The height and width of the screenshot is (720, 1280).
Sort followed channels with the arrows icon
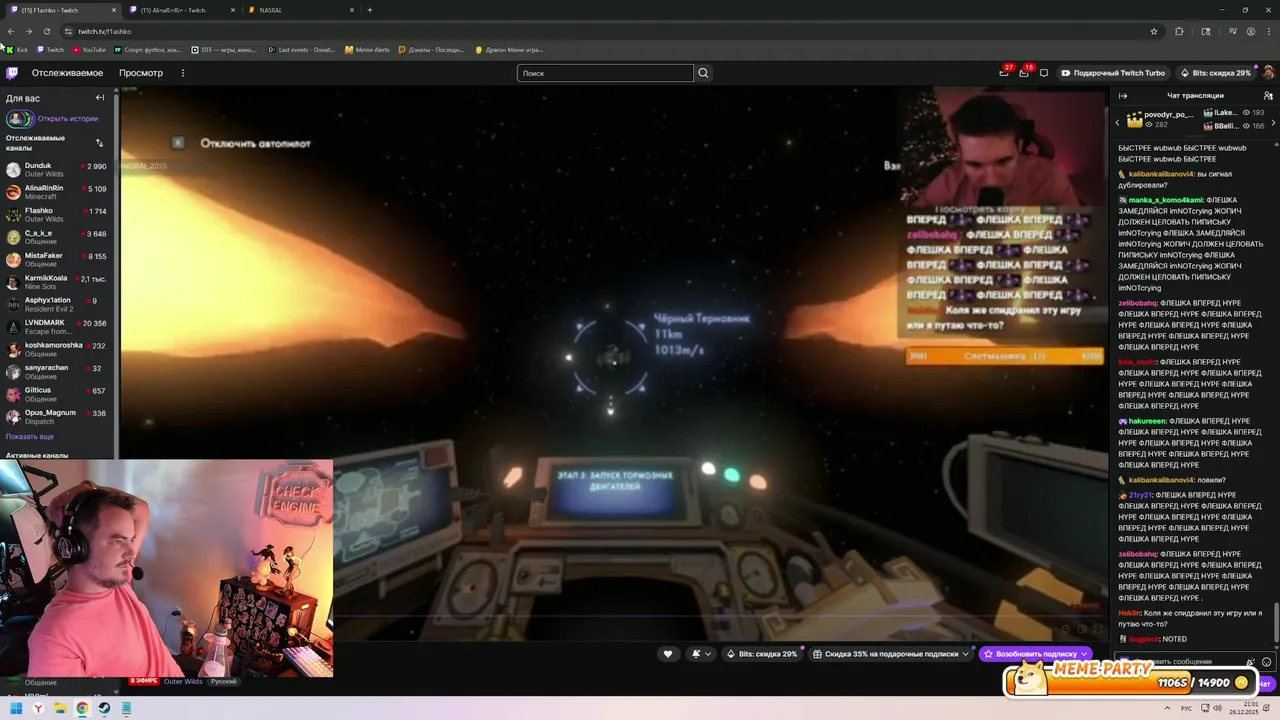(99, 143)
